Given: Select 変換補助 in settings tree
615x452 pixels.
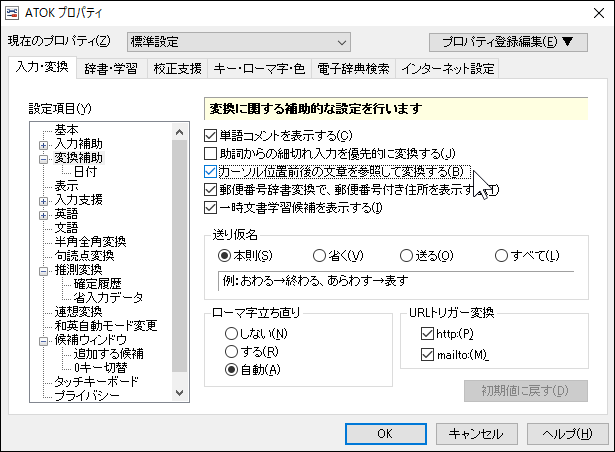Looking at the screenshot, I should coord(78,158).
